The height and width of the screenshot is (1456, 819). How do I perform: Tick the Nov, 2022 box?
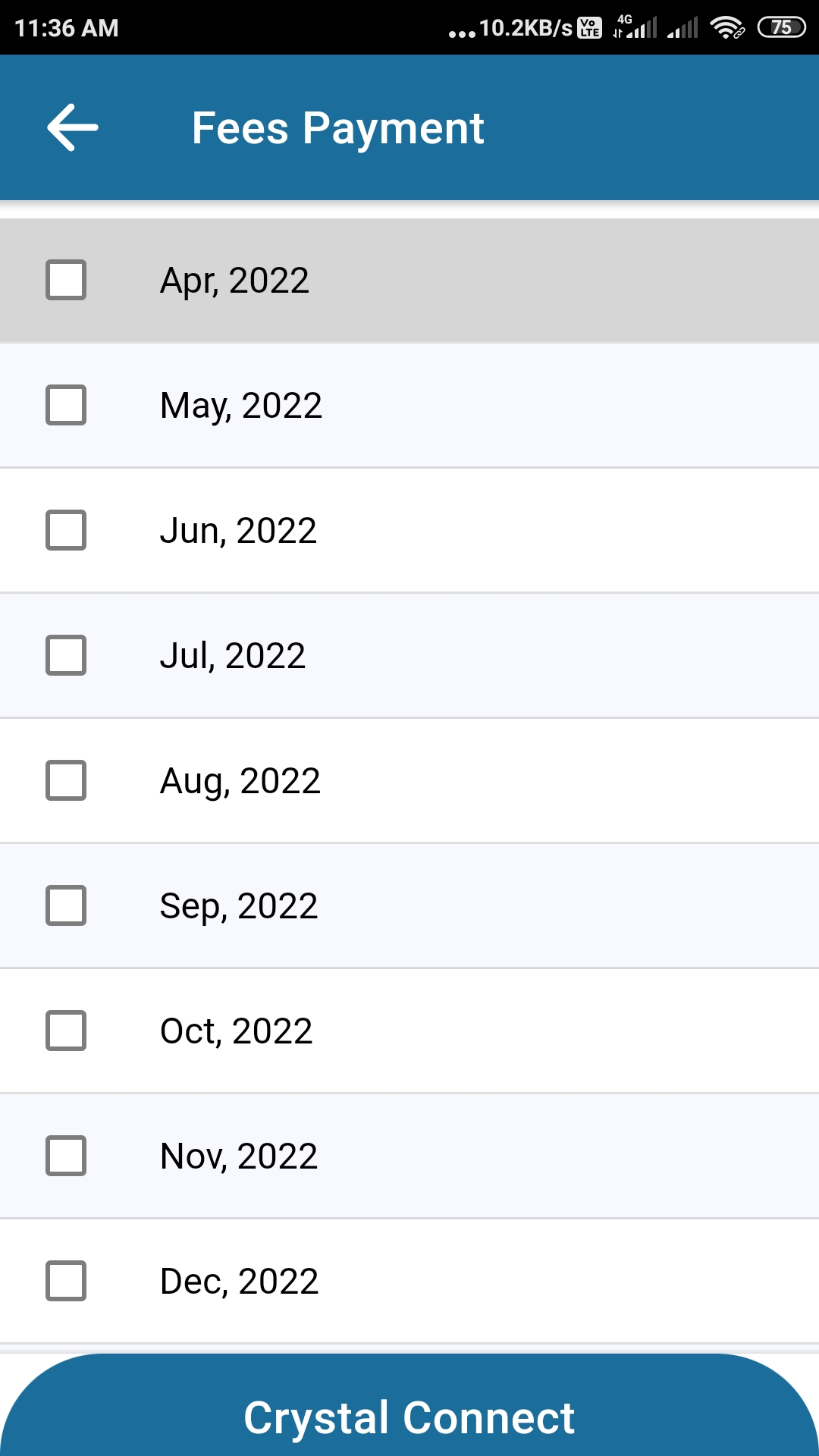point(66,1156)
